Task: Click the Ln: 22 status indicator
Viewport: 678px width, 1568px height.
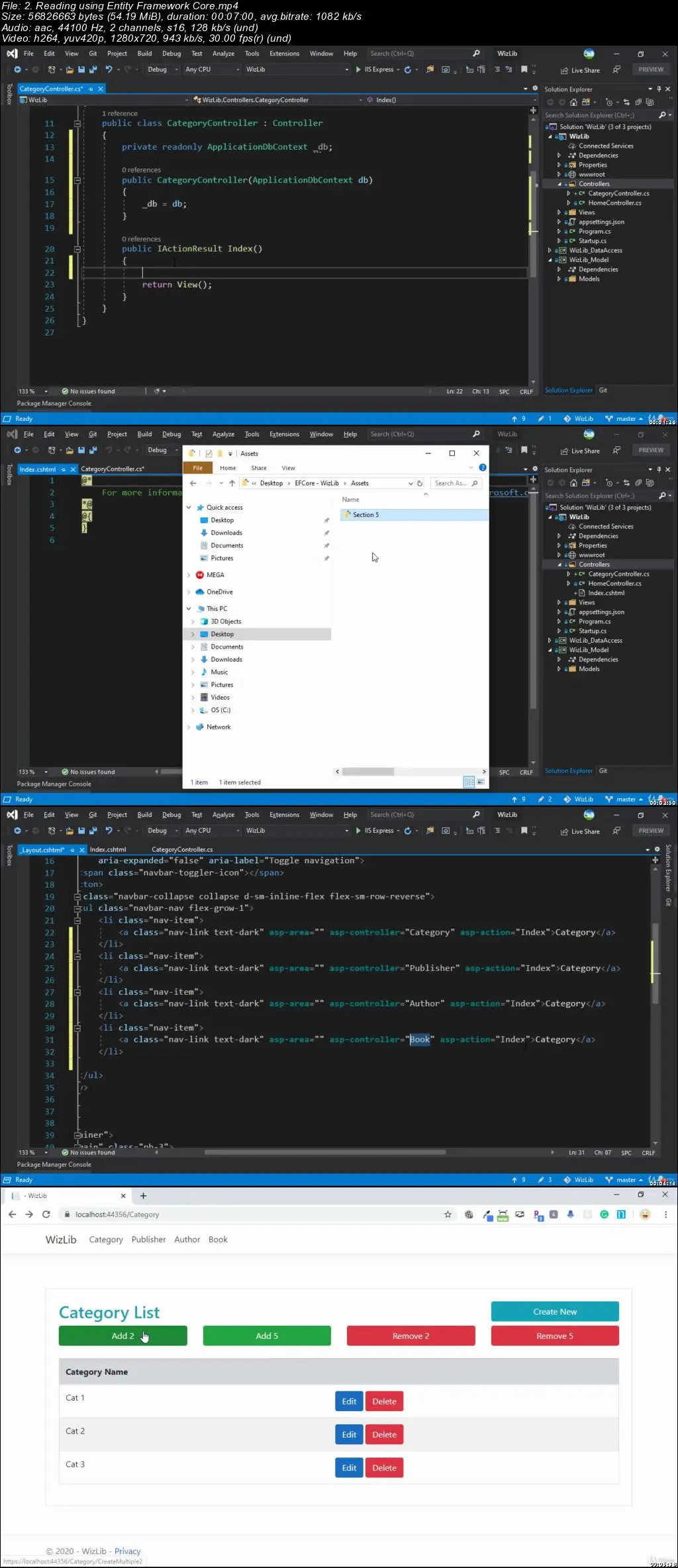Action: 454,391
